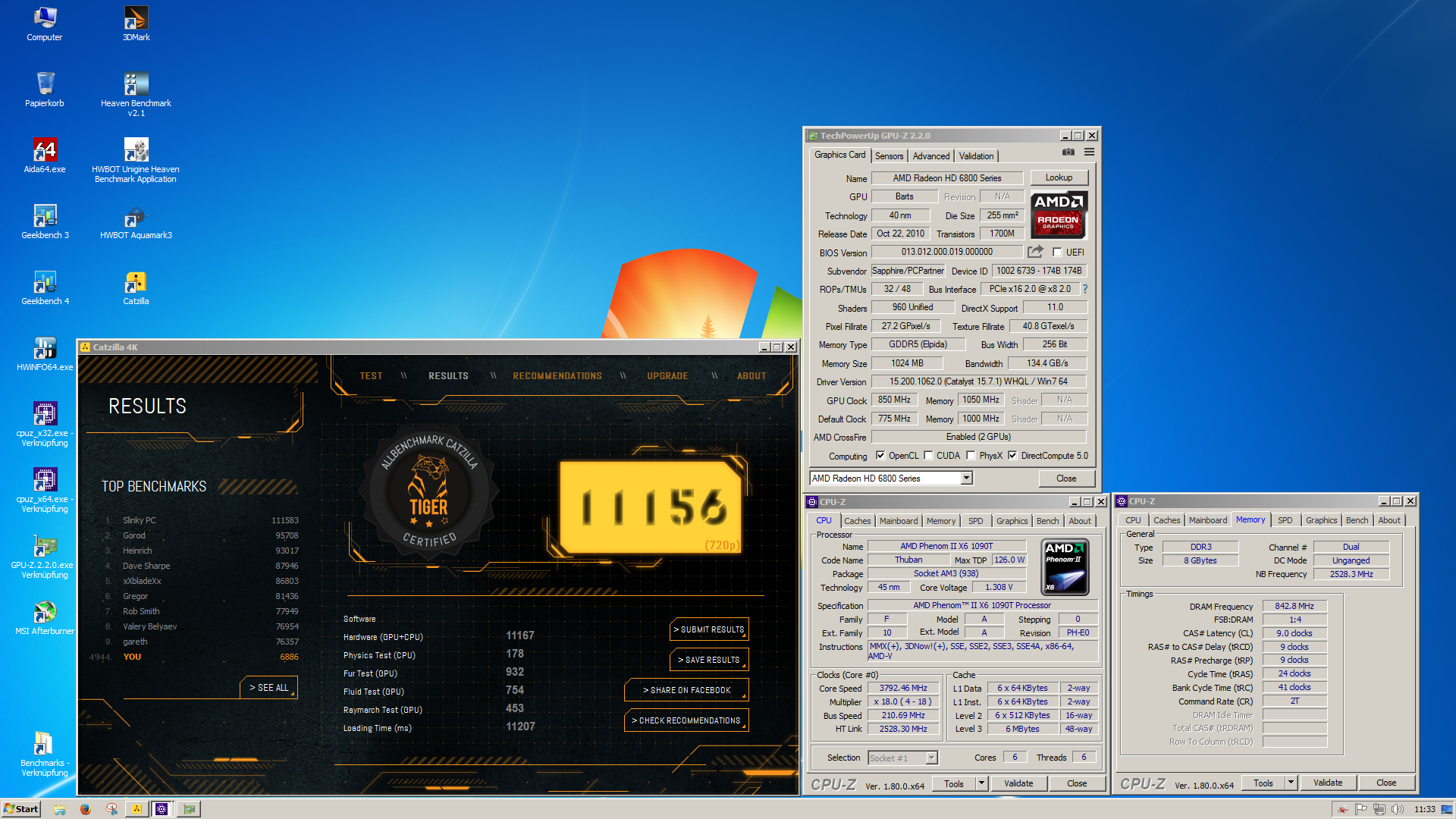Open the Catzilla desktop icon
Image resolution: width=1456 pixels, height=819 pixels.
click(136, 287)
